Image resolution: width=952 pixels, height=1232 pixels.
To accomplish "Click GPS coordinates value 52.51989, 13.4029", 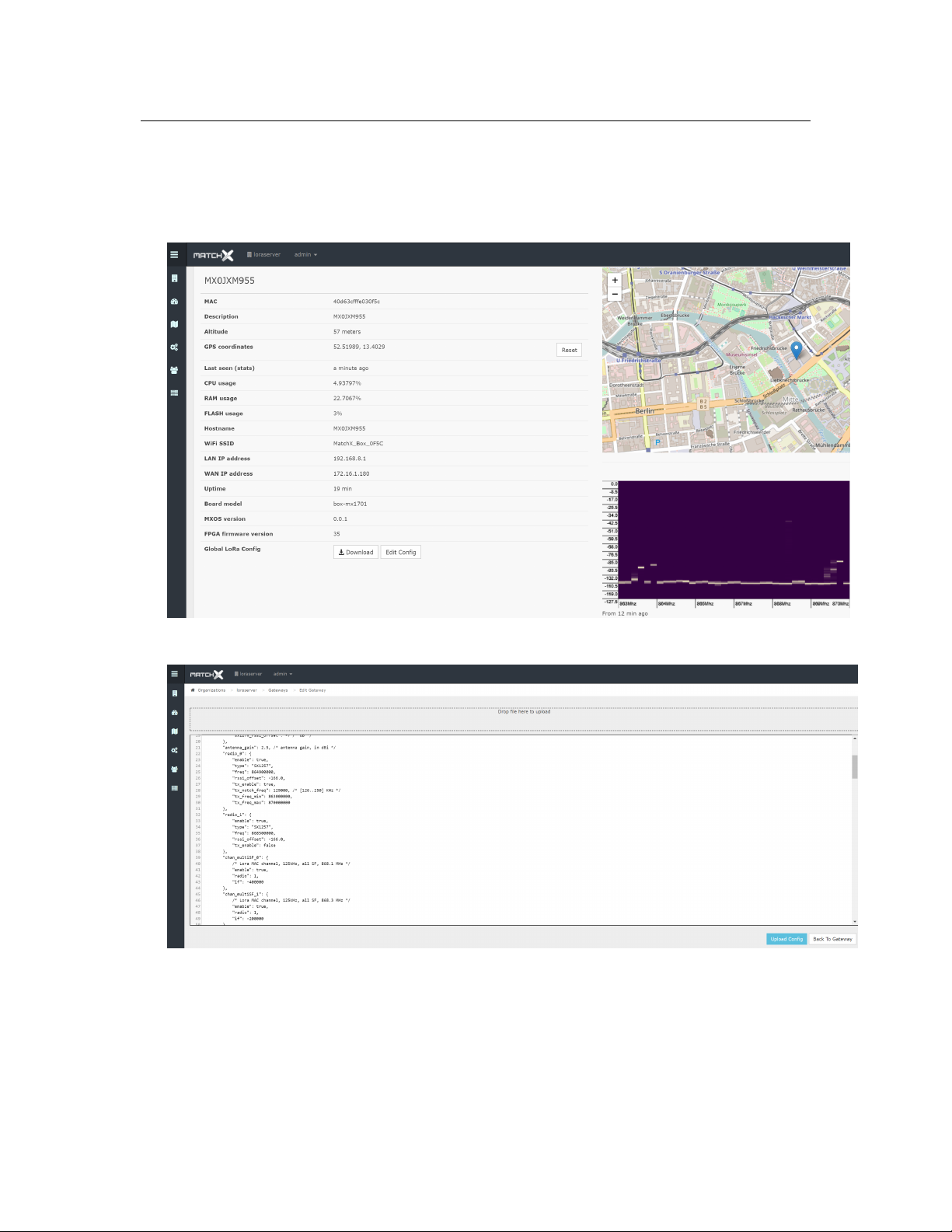I will pos(359,347).
